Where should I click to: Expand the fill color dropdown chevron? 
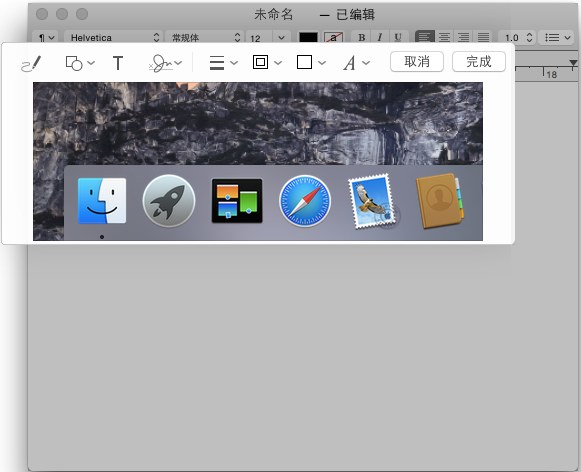(x=322, y=63)
